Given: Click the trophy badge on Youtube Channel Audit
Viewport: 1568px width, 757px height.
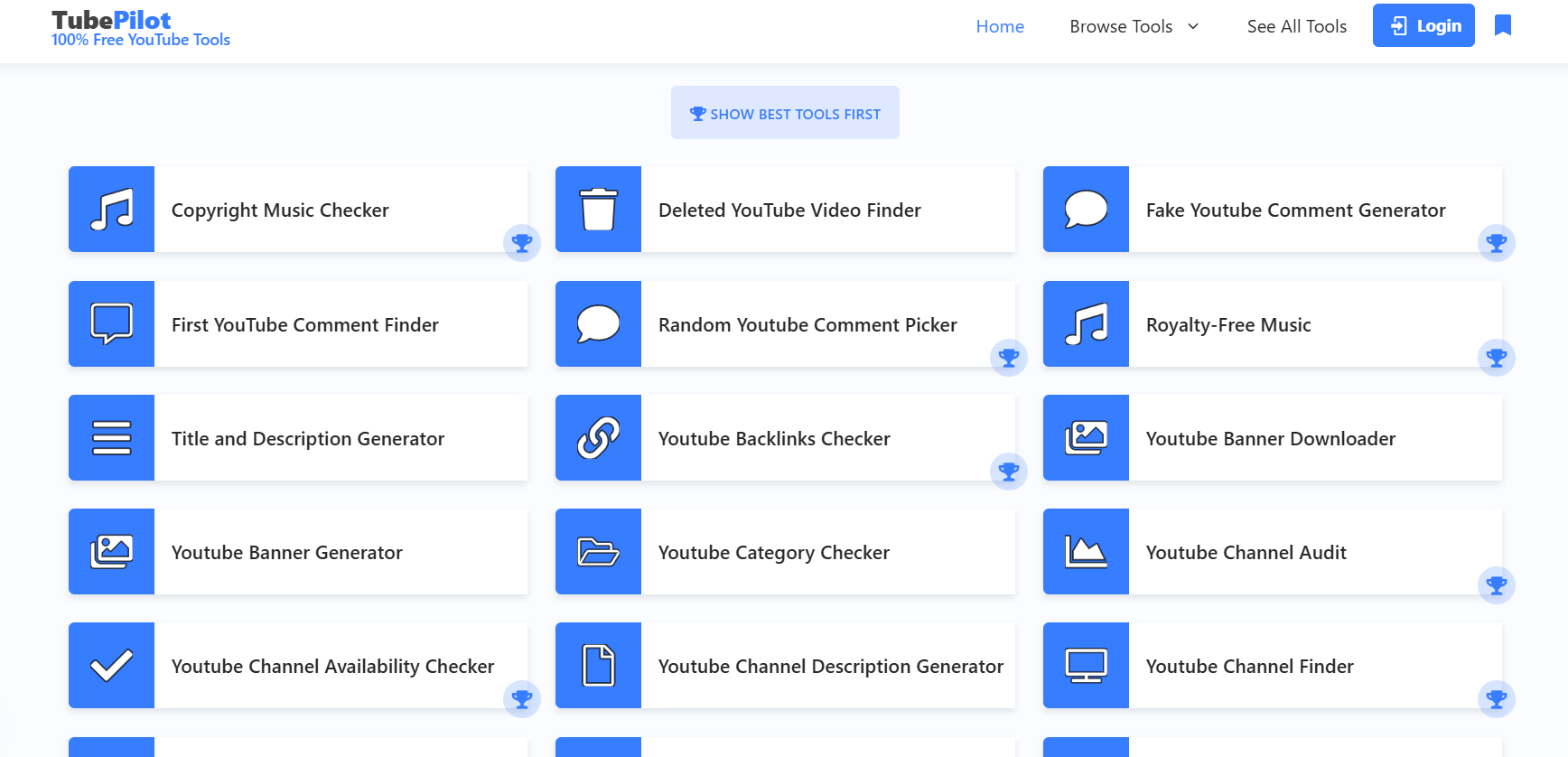Looking at the screenshot, I should (x=1497, y=584).
